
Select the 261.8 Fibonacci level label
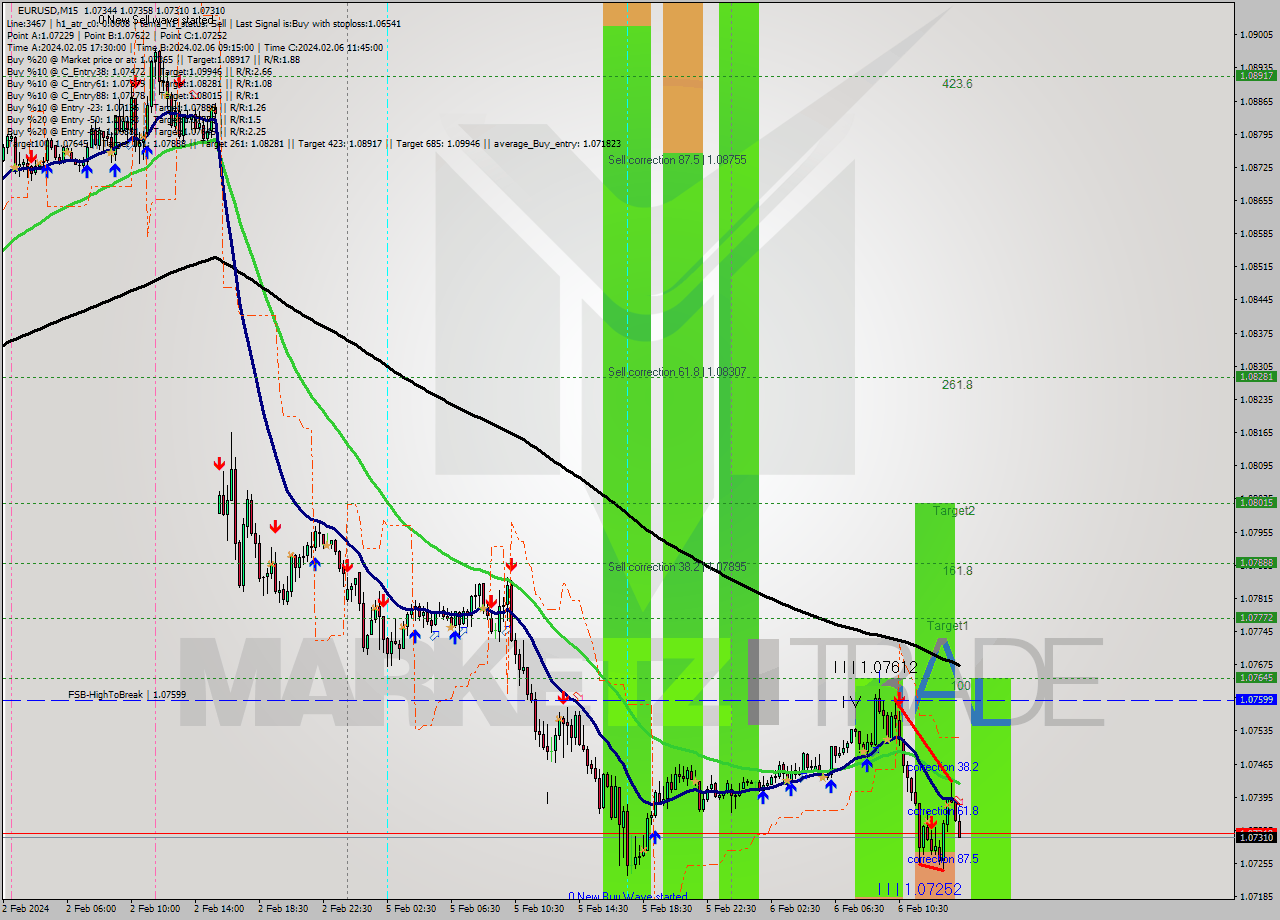click(x=957, y=384)
